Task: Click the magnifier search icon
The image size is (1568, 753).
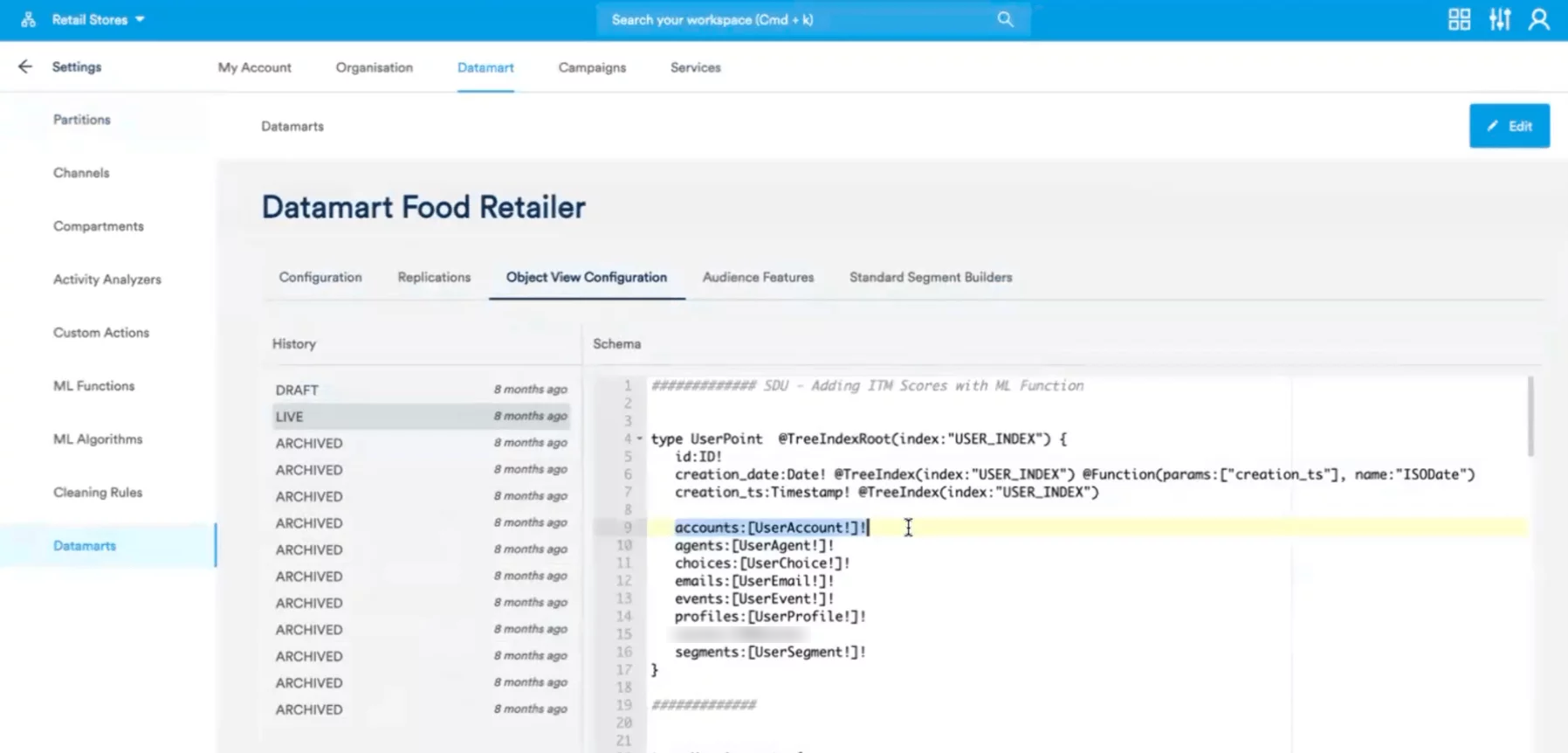Action: [1006, 19]
